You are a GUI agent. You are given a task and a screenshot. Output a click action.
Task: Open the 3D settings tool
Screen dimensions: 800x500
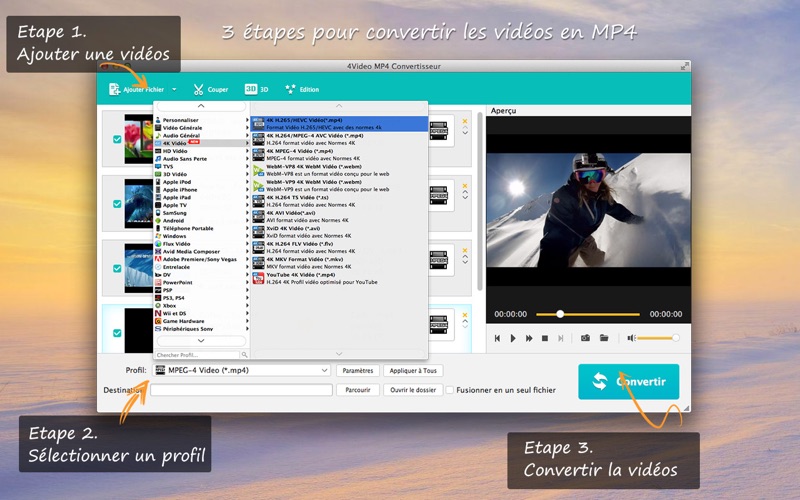point(256,89)
